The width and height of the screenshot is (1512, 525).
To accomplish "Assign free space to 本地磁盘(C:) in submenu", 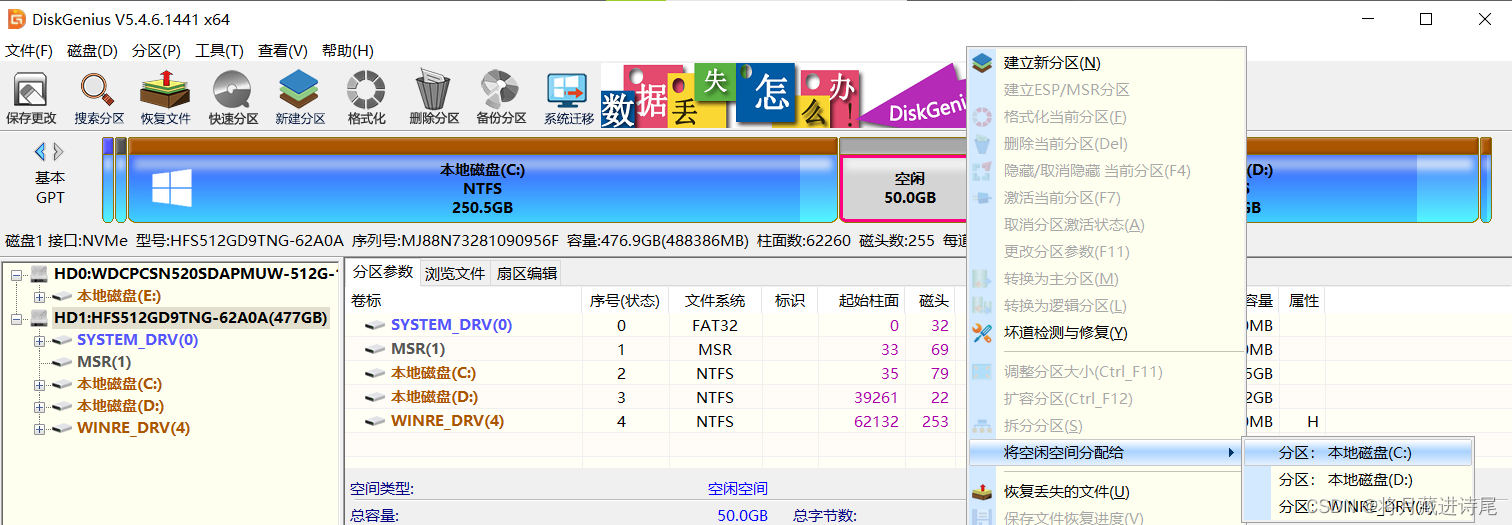I will (x=1358, y=453).
